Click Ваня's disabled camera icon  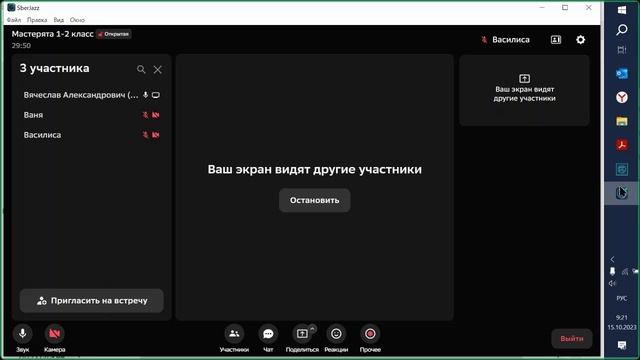point(156,115)
